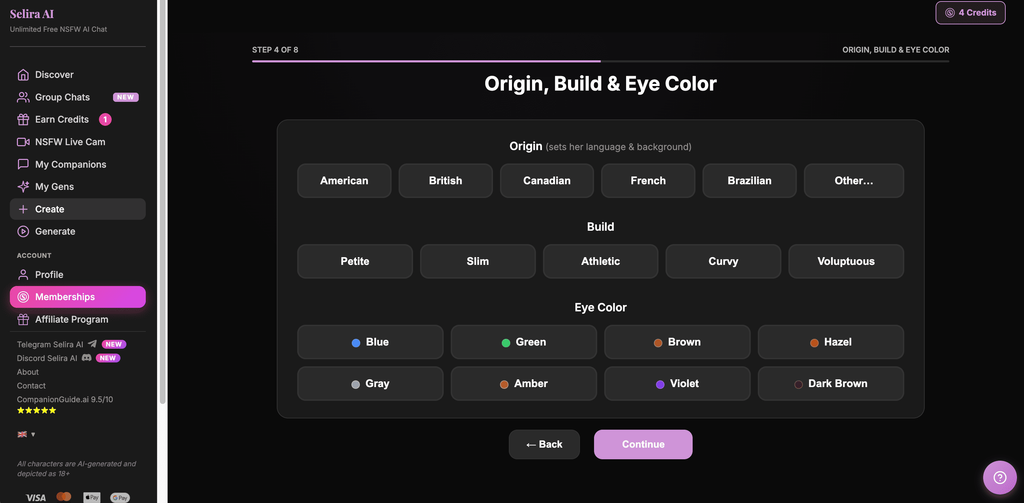The height and width of the screenshot is (503, 1024).
Task: Click the NEW badge beside Group Chats
Action: [x=126, y=97]
